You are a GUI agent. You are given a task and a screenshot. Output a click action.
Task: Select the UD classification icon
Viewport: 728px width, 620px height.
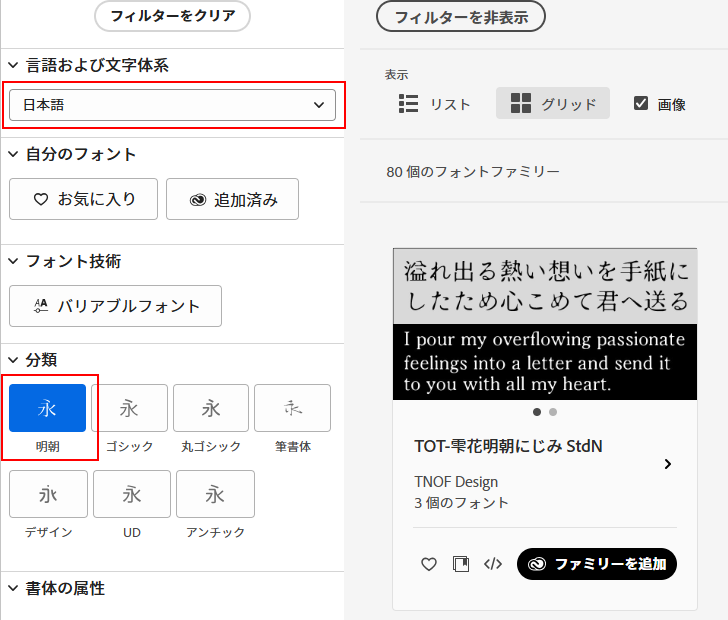[x=132, y=494]
